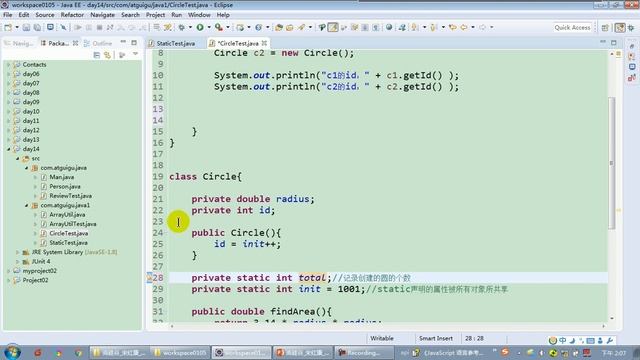This screenshot has width=640, height=360.
Task: Close the CircleTest.java editor tab
Action: click(x=264, y=43)
